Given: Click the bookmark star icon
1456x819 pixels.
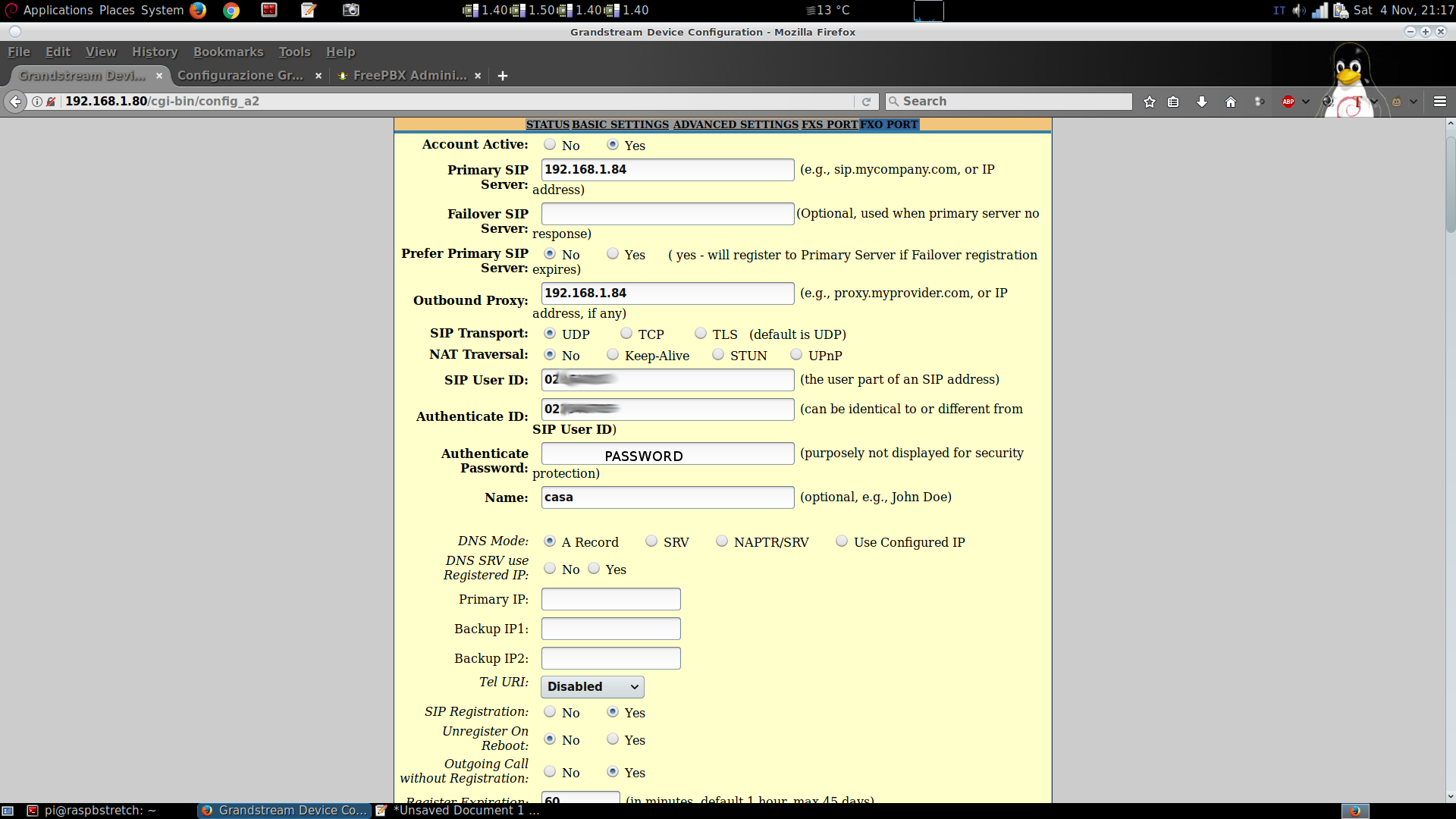Looking at the screenshot, I should (x=1150, y=102).
